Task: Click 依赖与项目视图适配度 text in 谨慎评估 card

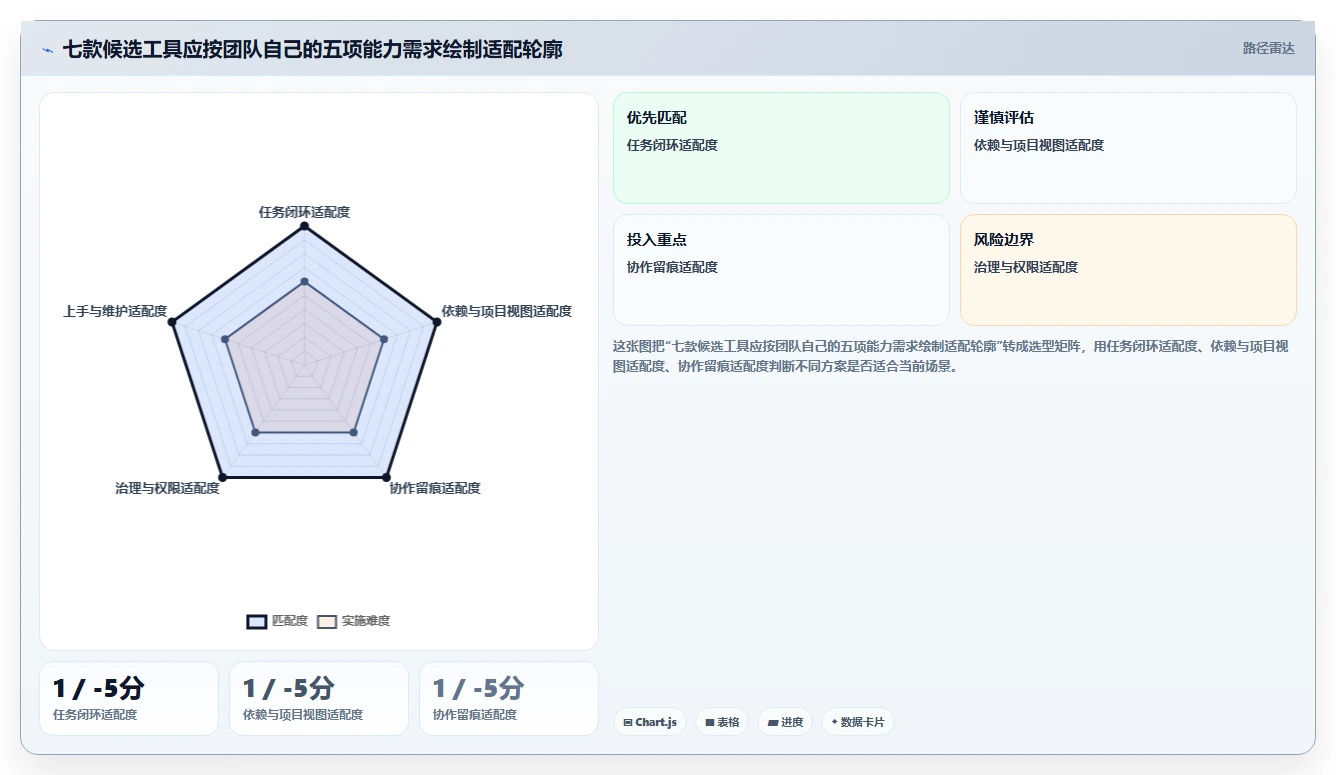Action: coord(1039,145)
